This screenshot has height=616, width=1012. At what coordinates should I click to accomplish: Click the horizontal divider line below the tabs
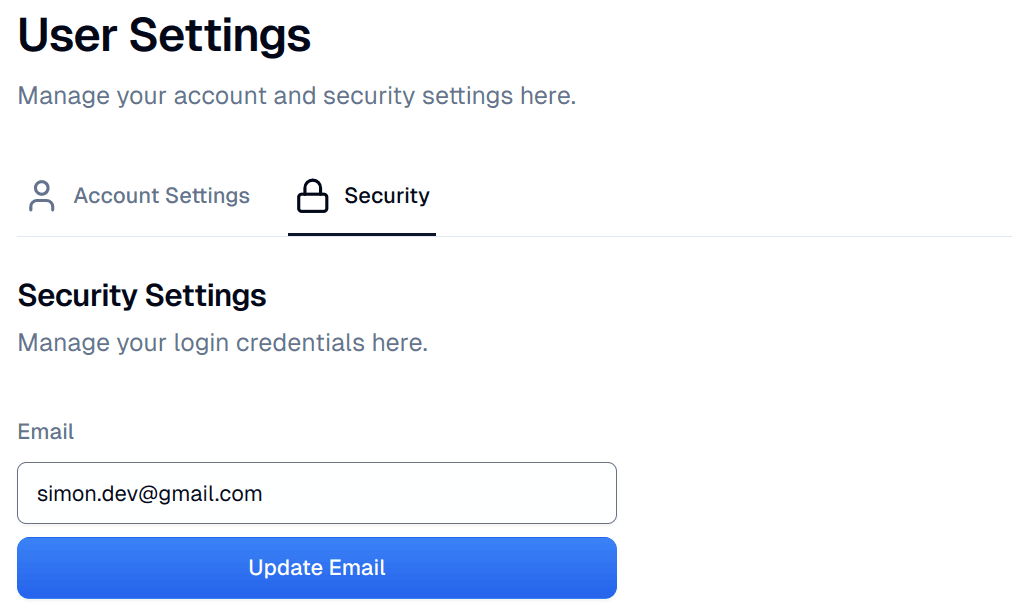tap(700, 236)
